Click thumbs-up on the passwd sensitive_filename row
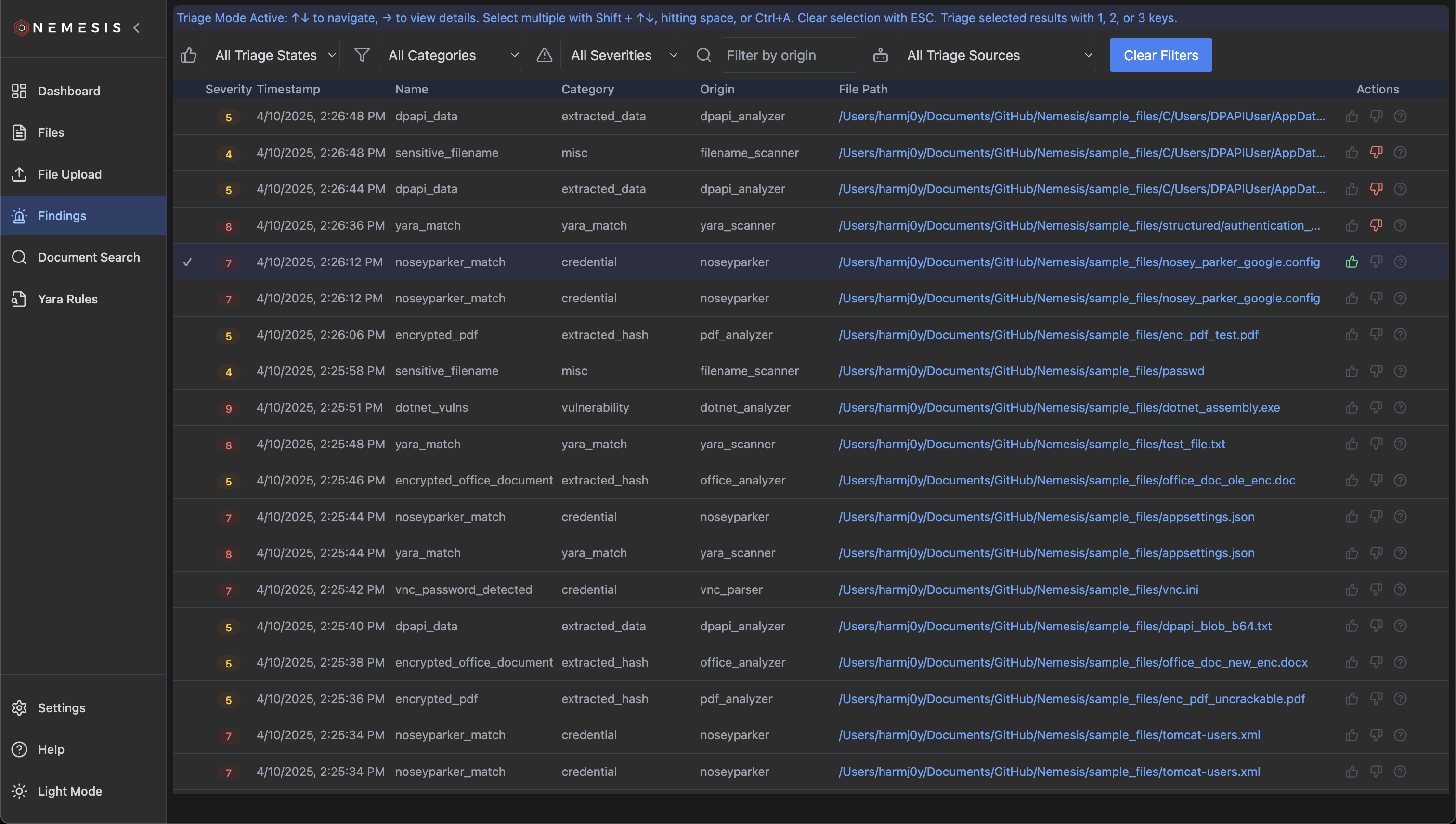The height and width of the screenshot is (824, 1456). coord(1352,371)
